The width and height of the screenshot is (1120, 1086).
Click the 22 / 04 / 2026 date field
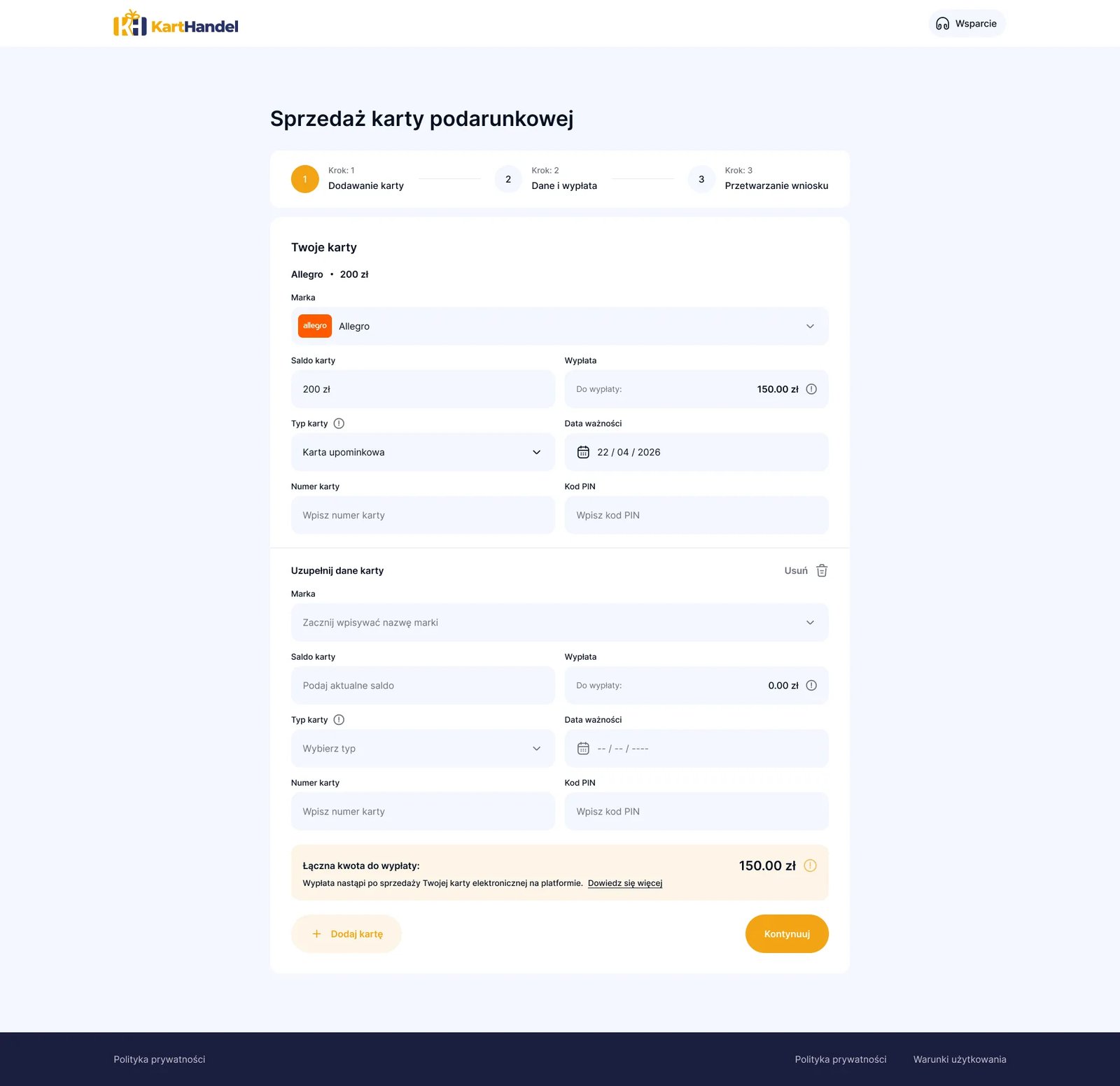(x=696, y=452)
